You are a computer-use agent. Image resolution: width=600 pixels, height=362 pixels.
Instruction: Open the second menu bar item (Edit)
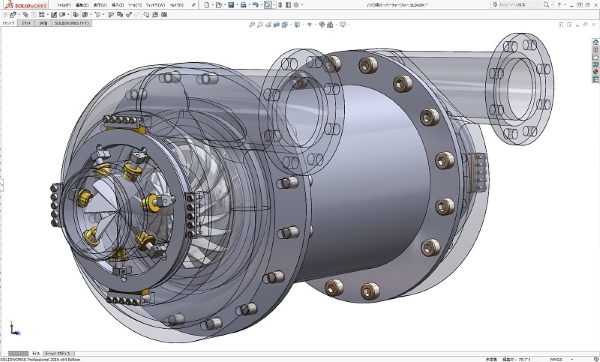82,5
